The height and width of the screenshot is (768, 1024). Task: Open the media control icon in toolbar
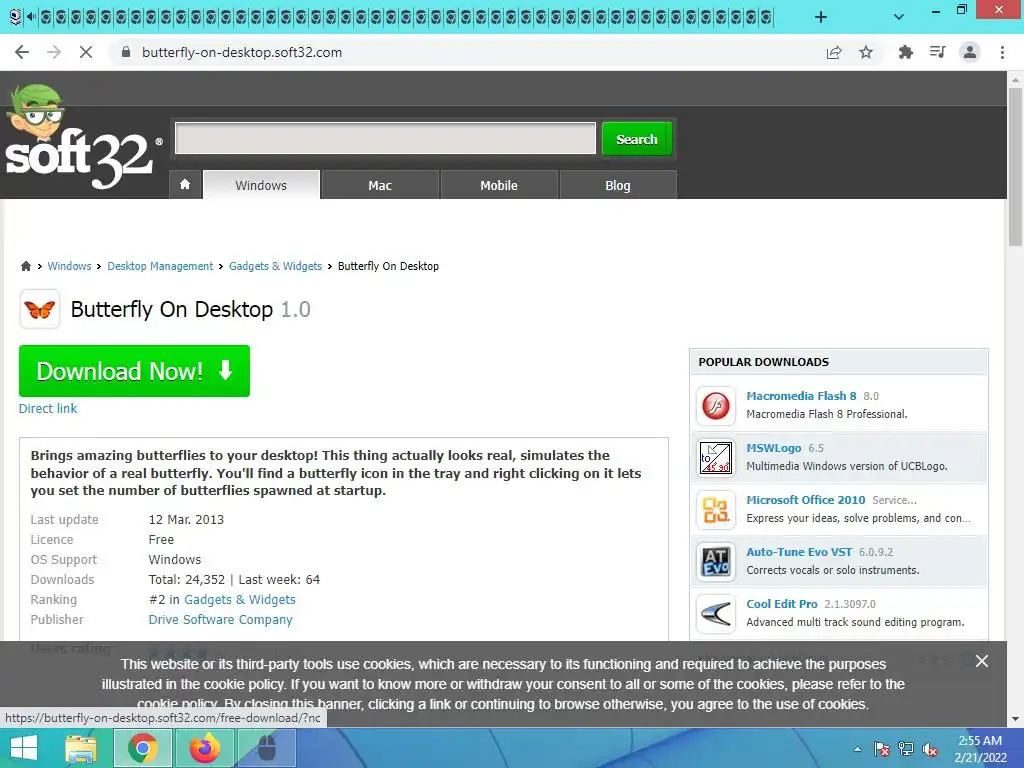(x=937, y=52)
